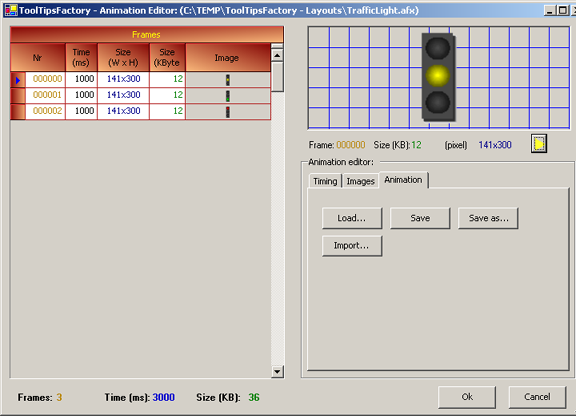Image resolution: width=576 pixels, height=416 pixels.
Task: Click the time cell of frame 000001
Action: pyautogui.click(x=82, y=95)
